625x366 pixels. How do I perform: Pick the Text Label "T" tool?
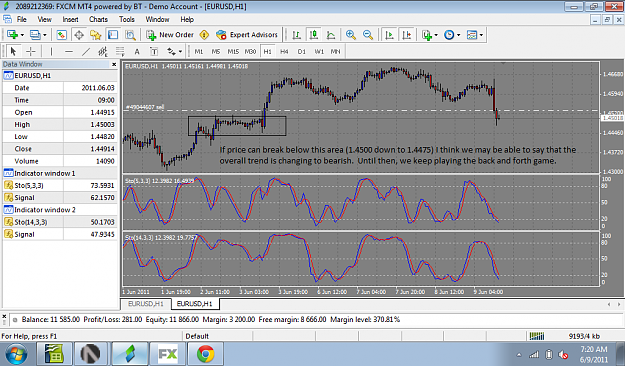click(x=154, y=51)
